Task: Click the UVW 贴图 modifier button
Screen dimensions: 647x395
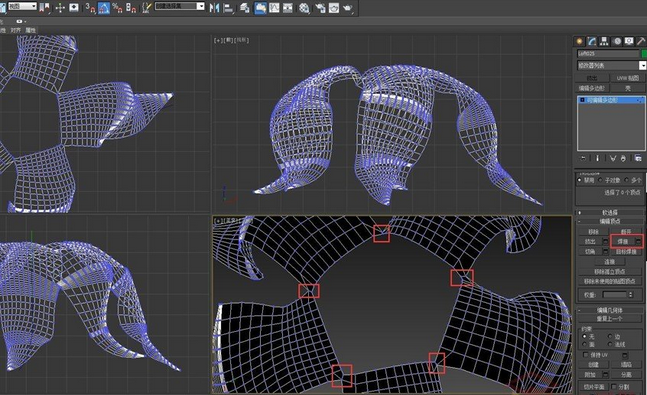Action: point(628,78)
